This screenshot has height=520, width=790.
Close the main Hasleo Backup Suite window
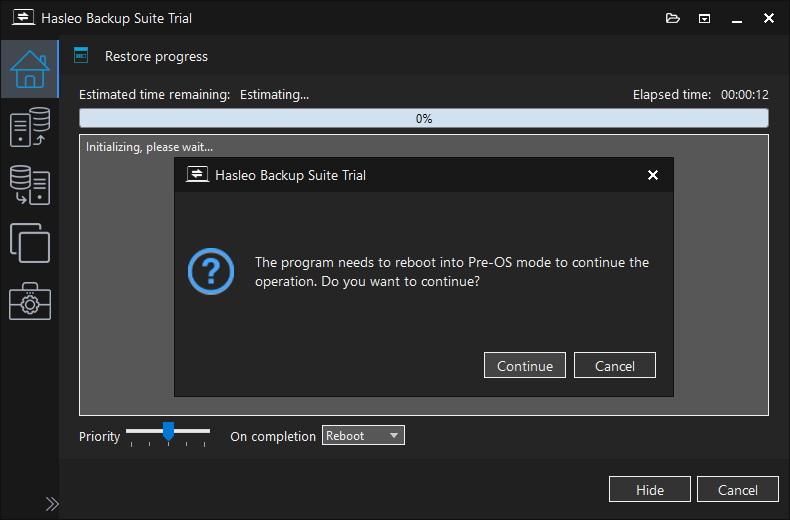769,18
